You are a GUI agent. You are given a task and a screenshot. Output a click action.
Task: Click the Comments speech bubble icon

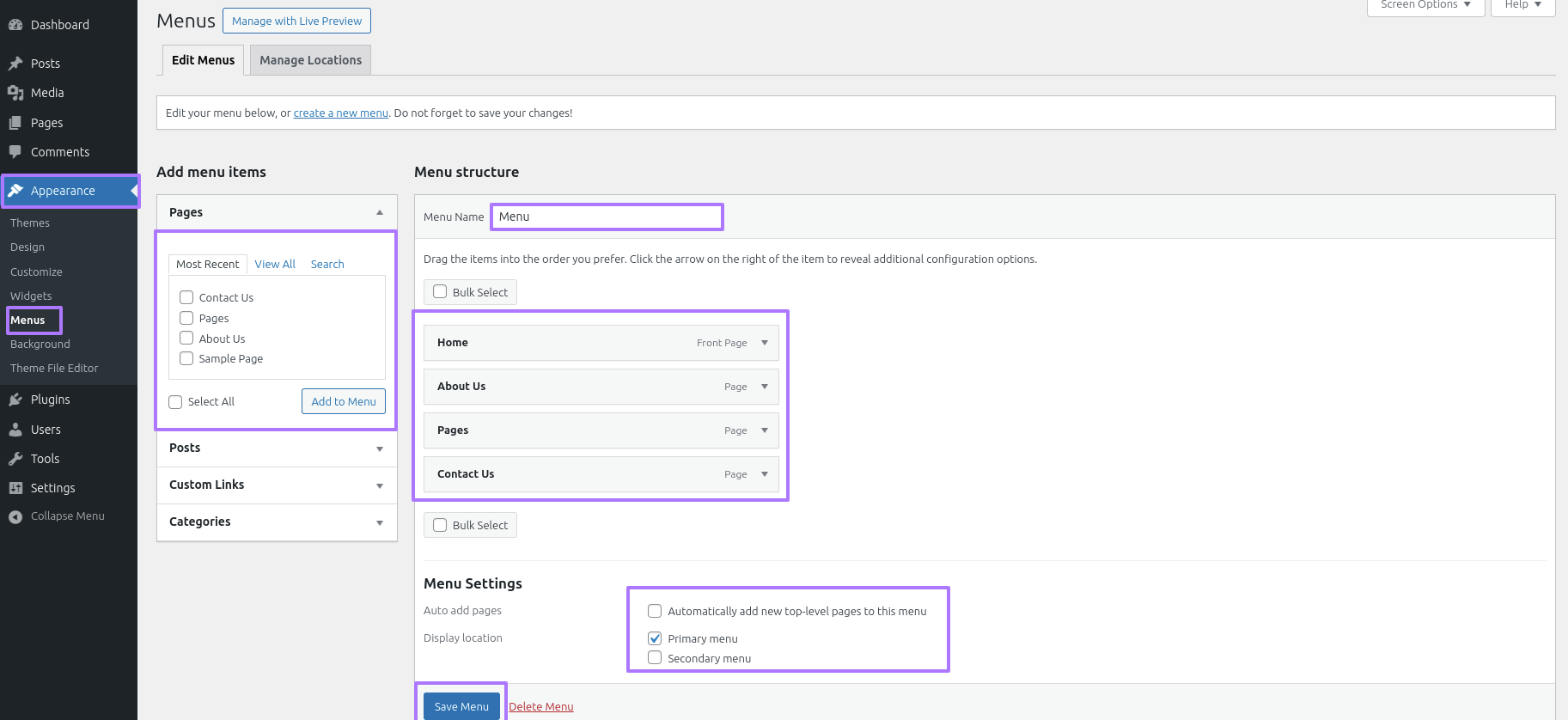point(15,152)
